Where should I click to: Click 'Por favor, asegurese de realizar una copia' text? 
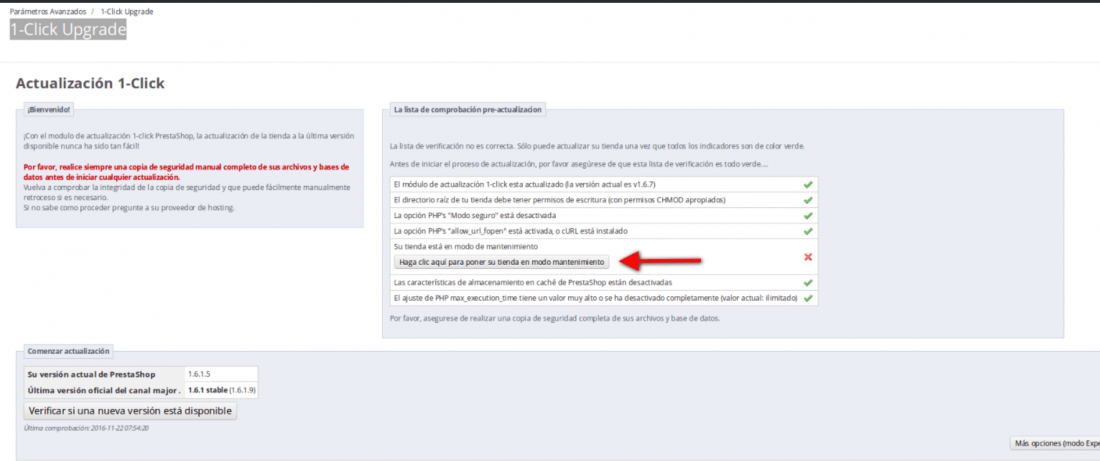[x=555, y=318]
